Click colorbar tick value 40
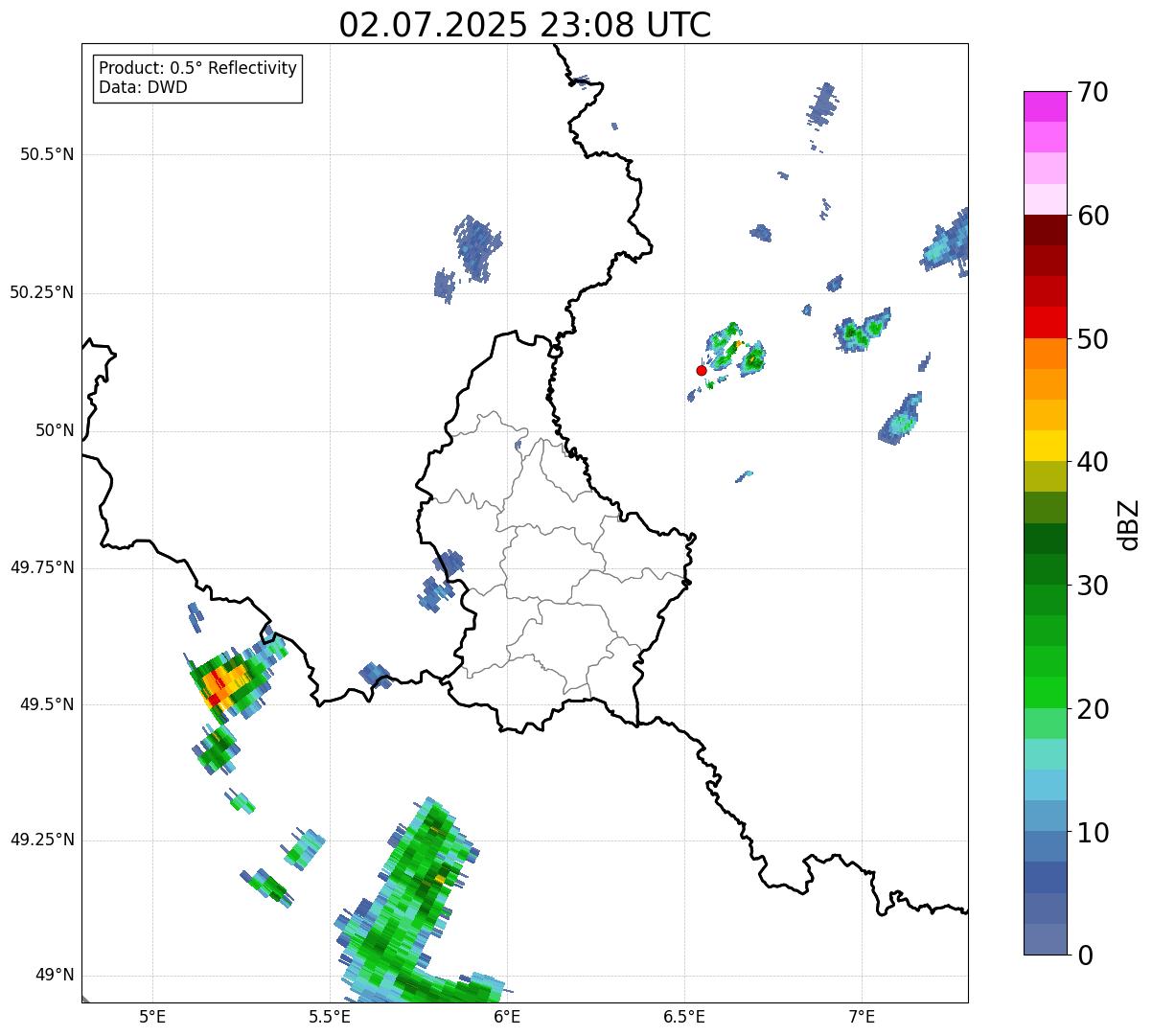Image resolution: width=1152 pixels, height=1036 pixels. [x=1093, y=462]
